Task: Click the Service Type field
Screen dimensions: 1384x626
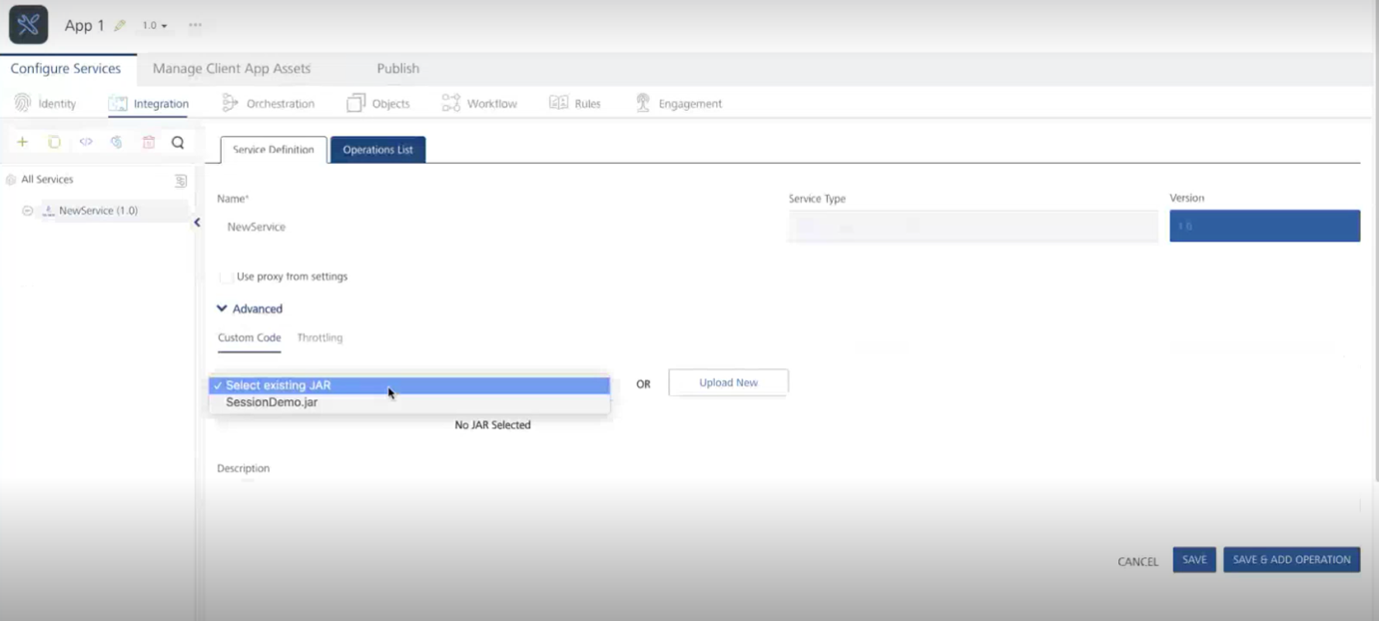Action: point(973,227)
